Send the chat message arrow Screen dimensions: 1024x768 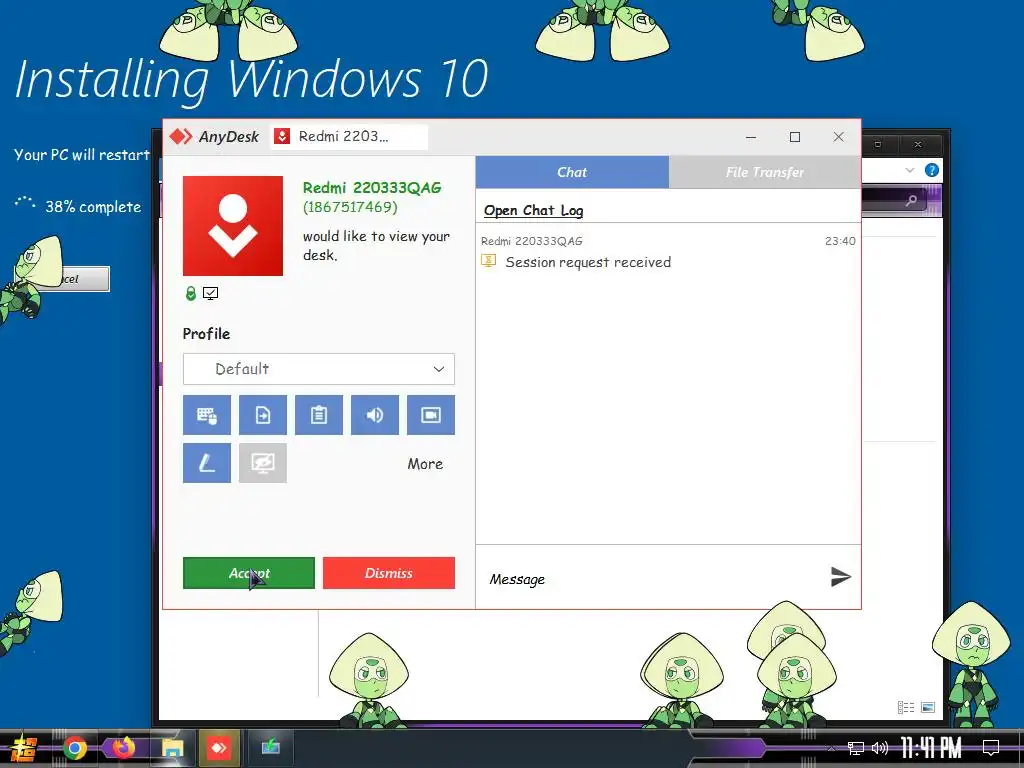[840, 577]
